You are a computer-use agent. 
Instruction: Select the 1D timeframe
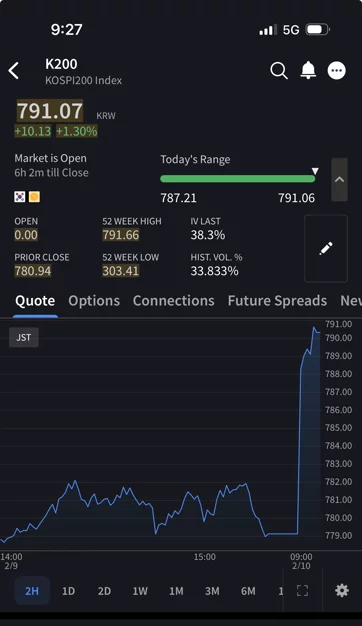68,591
